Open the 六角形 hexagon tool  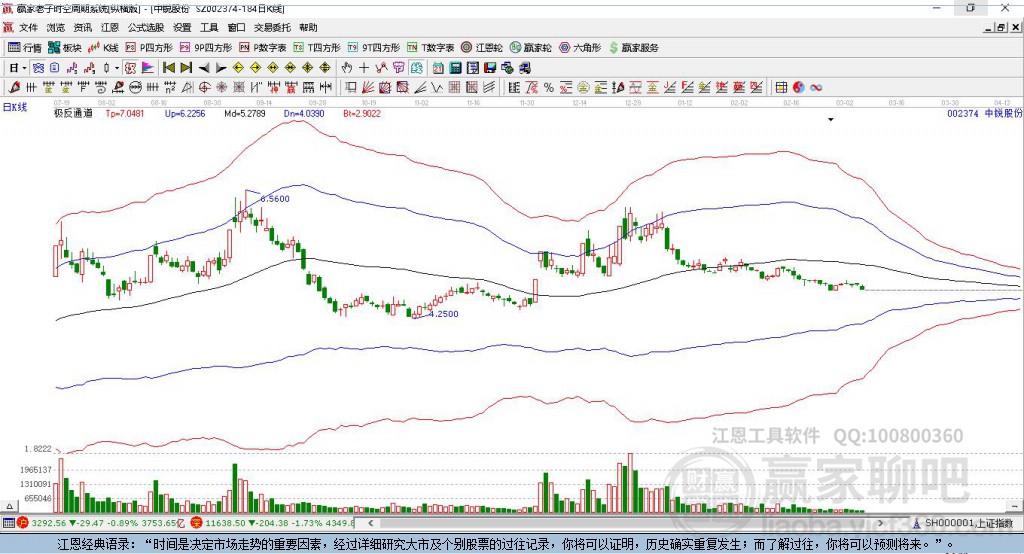580,48
